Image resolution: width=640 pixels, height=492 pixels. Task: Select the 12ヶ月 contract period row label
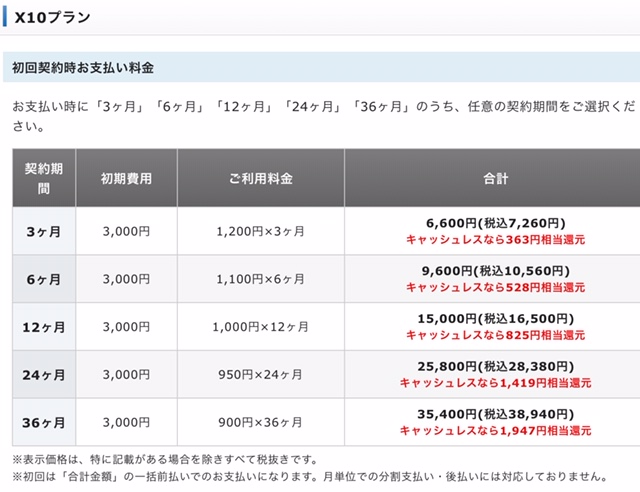tap(43, 327)
